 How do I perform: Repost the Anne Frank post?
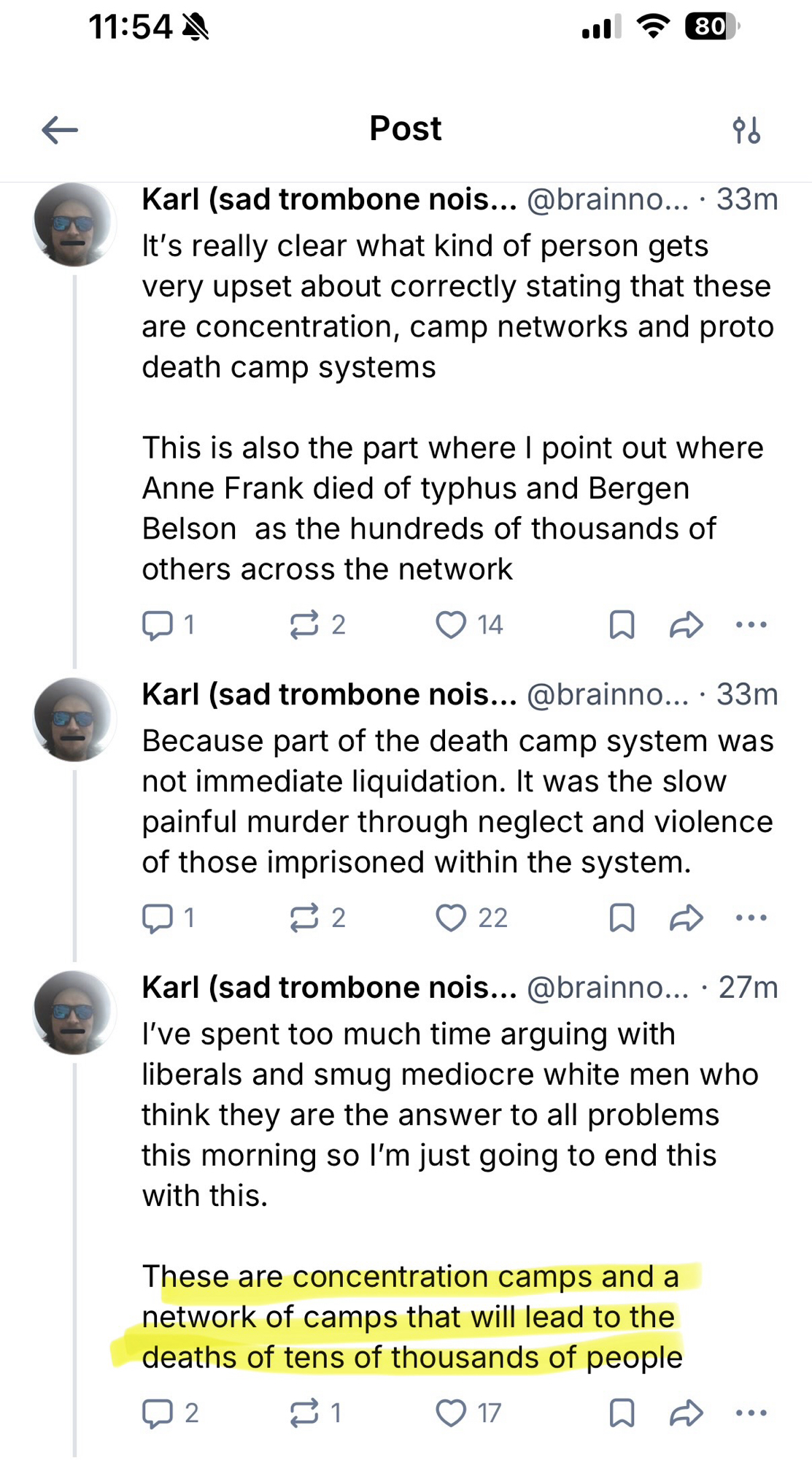(304, 625)
